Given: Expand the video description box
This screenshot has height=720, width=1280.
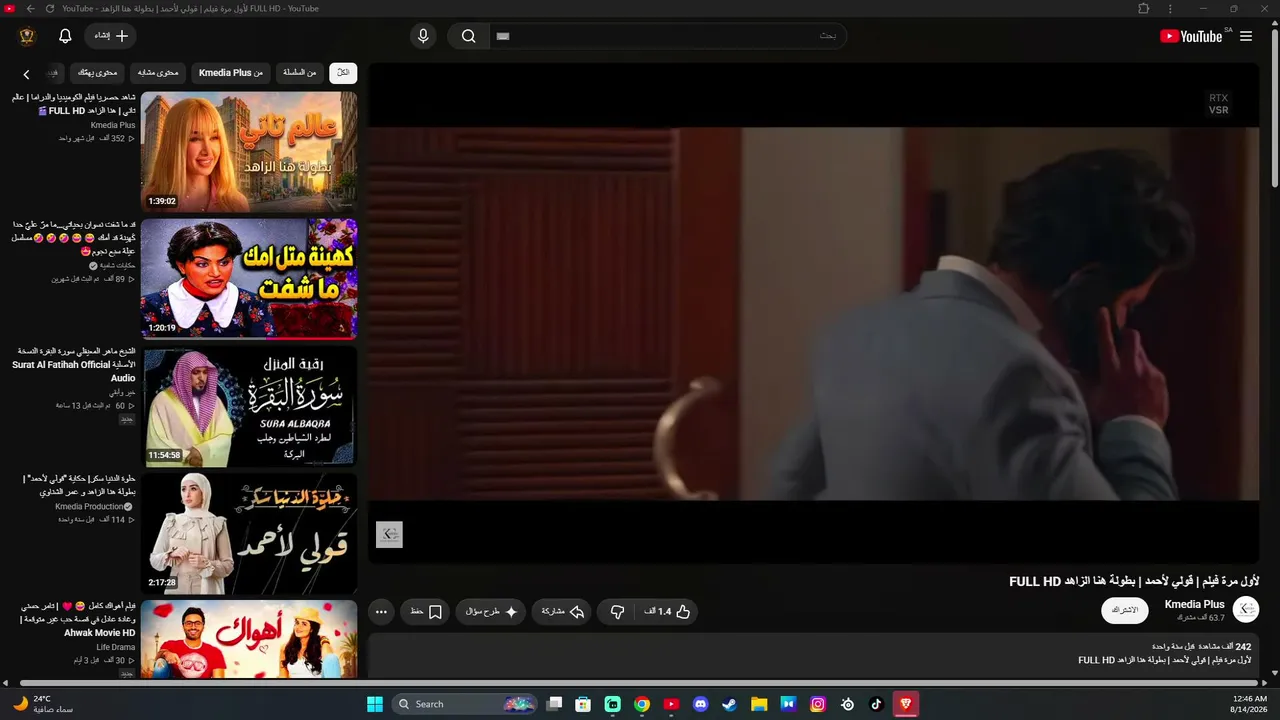Looking at the screenshot, I should point(814,654).
